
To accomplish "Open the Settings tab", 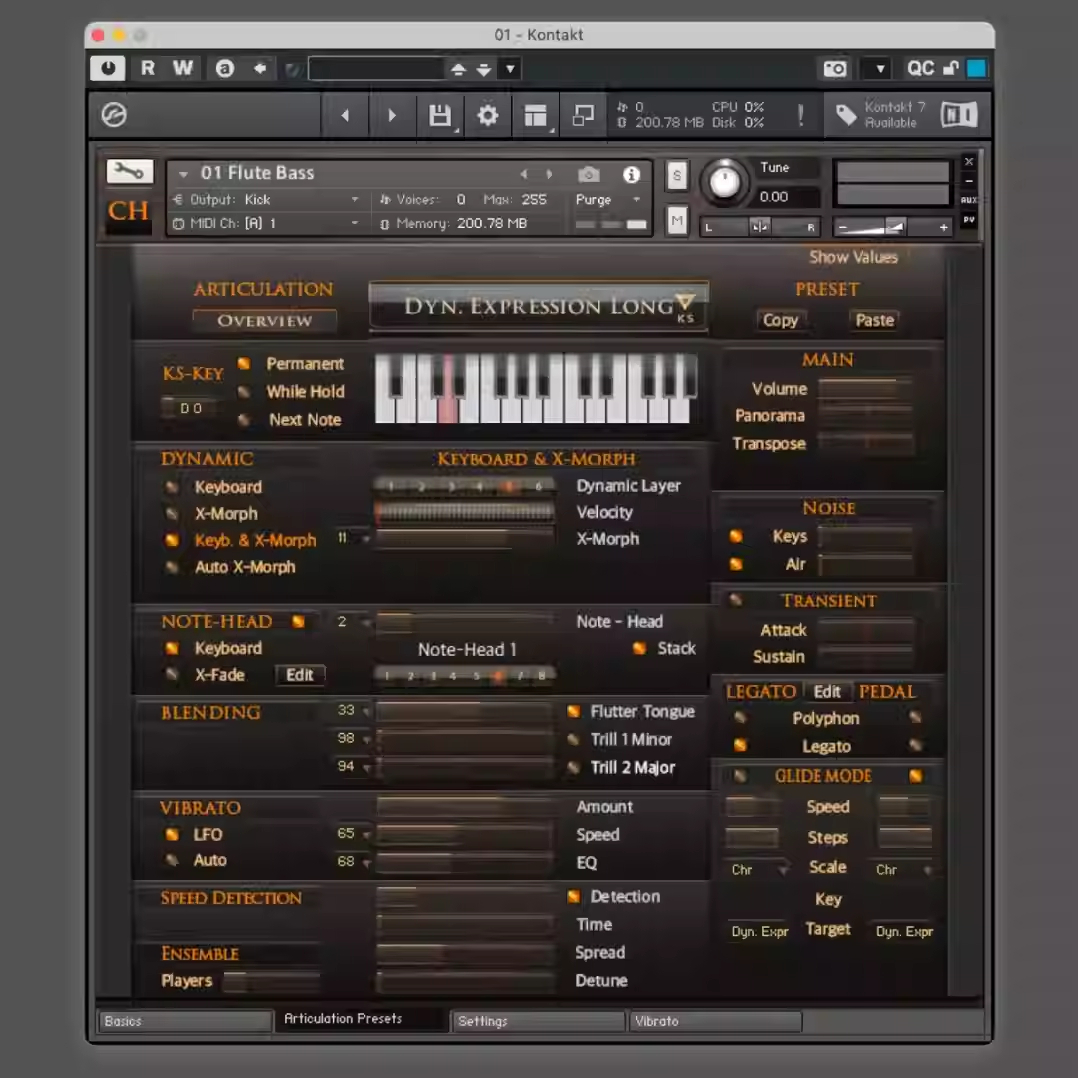I will pyautogui.click(x=538, y=1021).
